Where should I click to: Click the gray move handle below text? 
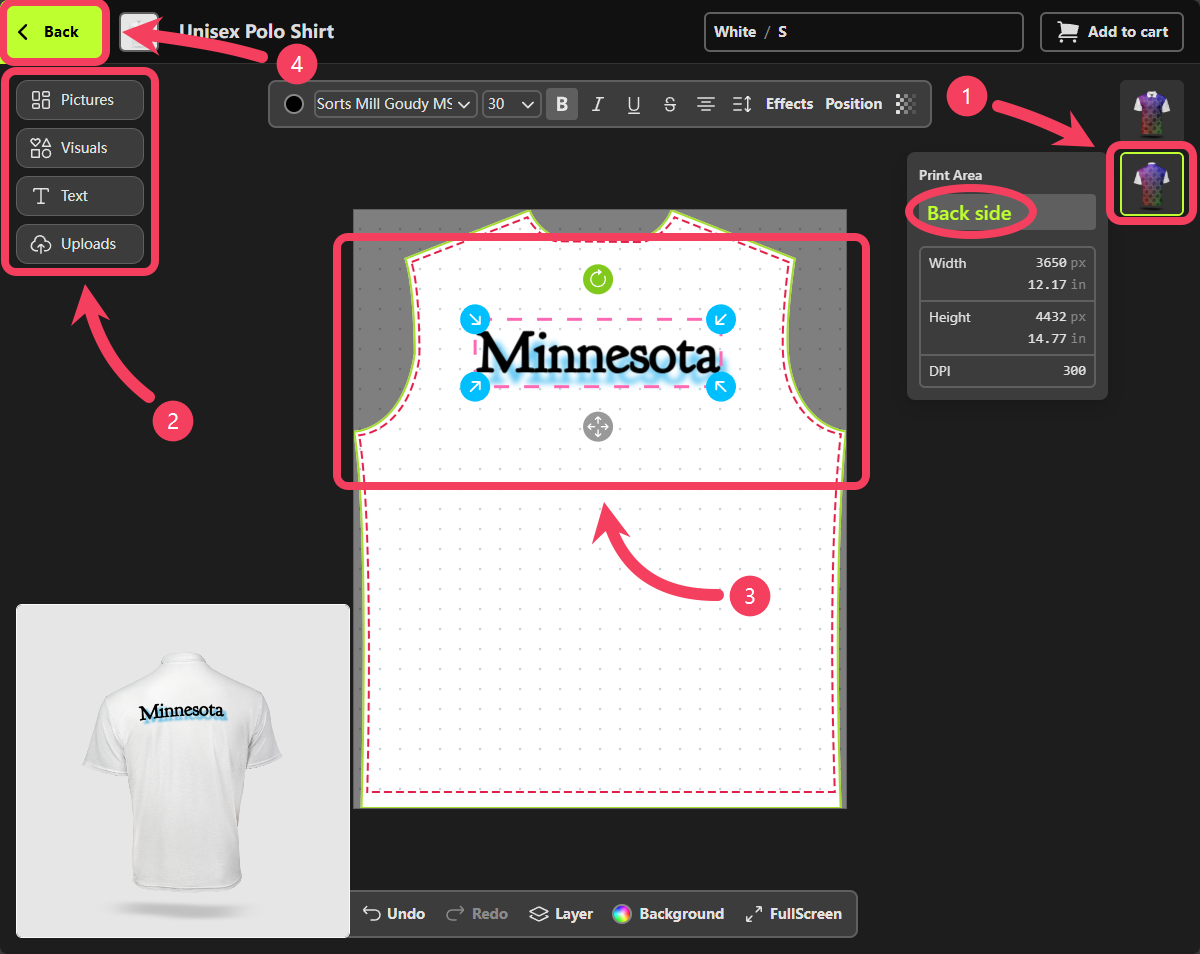(x=598, y=427)
